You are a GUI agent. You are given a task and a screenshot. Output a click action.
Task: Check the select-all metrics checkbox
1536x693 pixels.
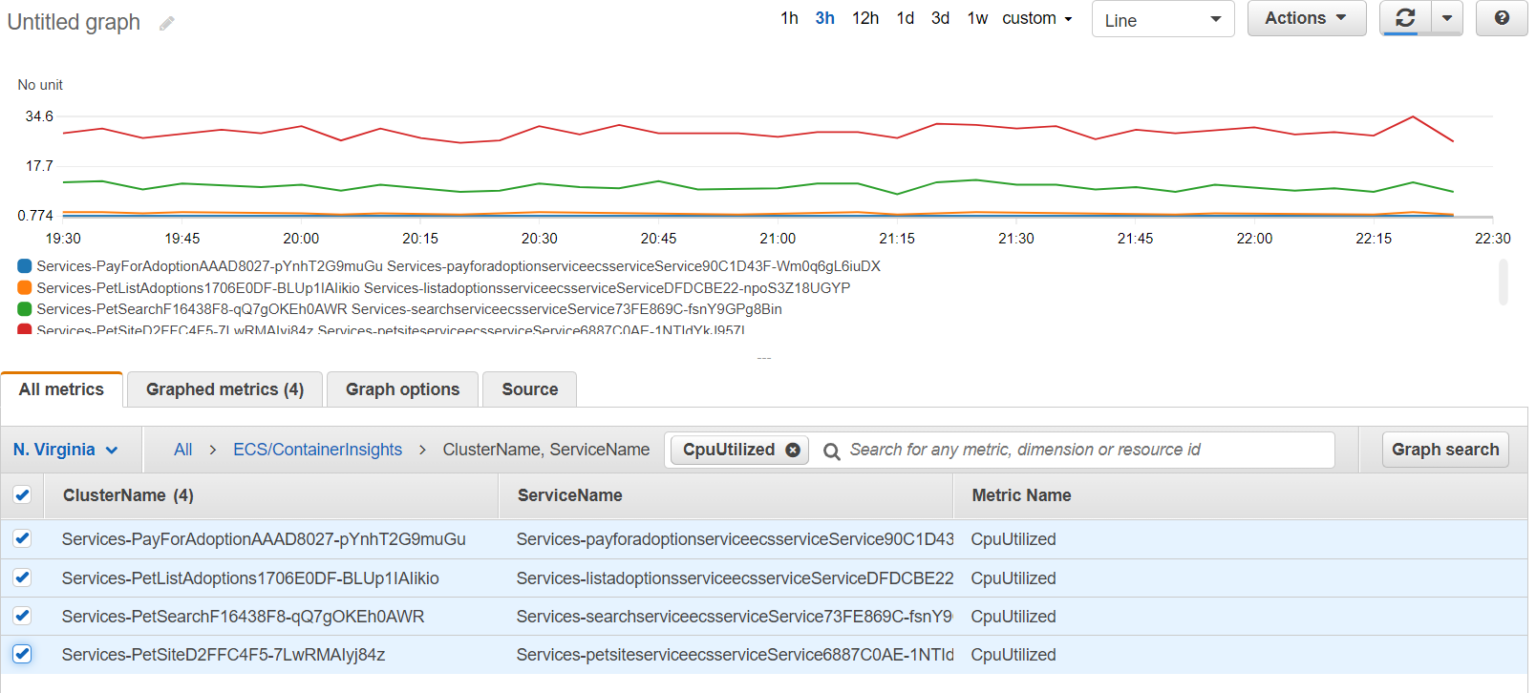[x=23, y=495]
